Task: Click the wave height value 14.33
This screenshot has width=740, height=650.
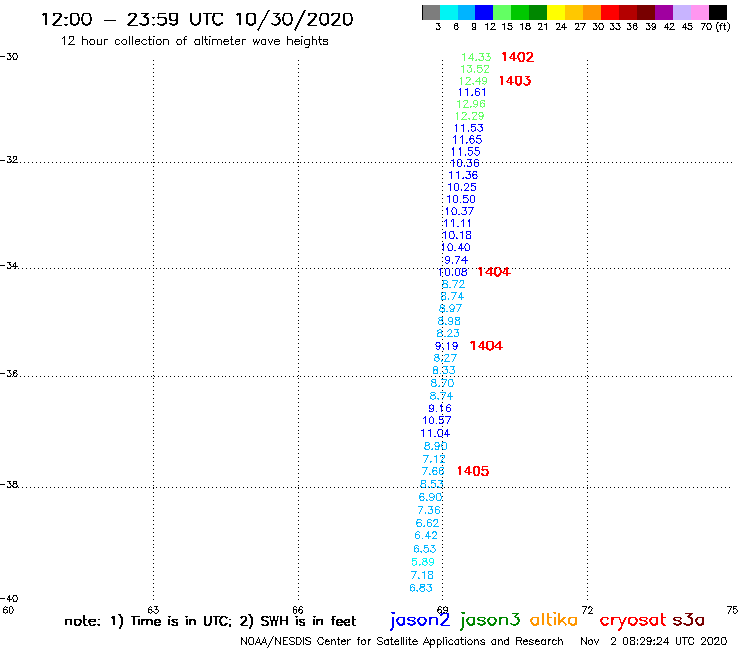Action: pyautogui.click(x=476, y=57)
